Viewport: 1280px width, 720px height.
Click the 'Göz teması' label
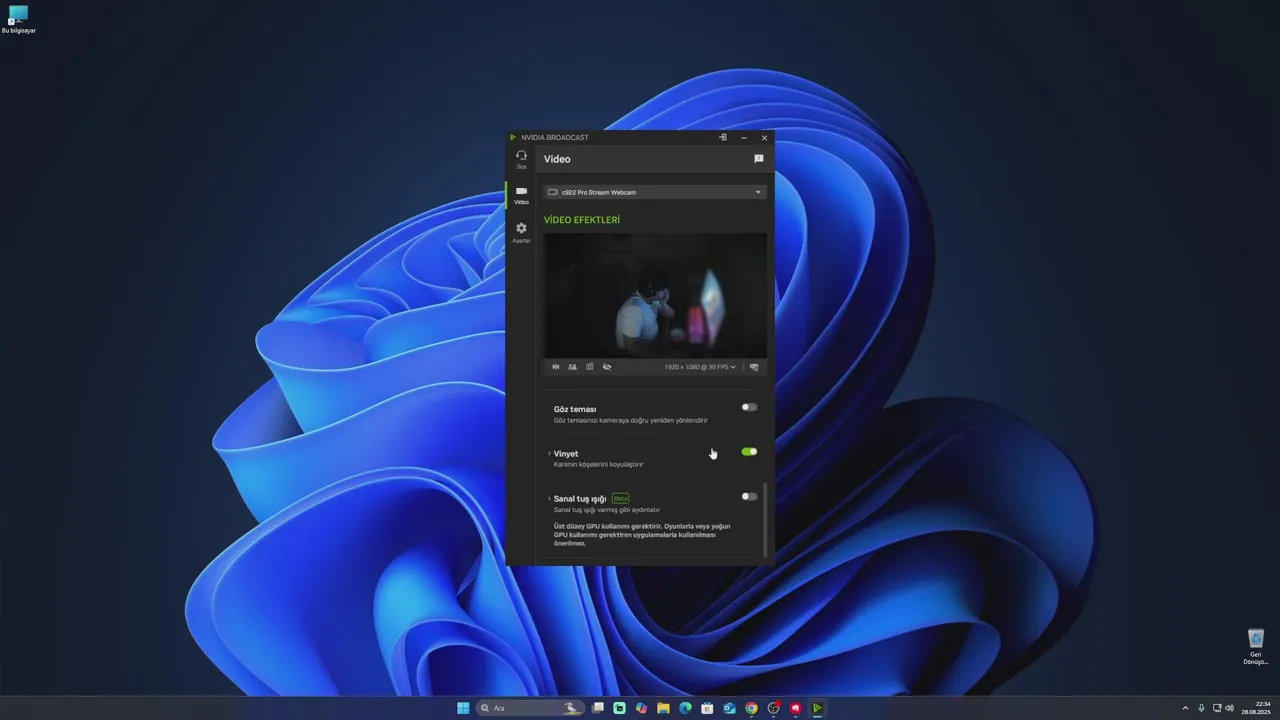click(575, 409)
